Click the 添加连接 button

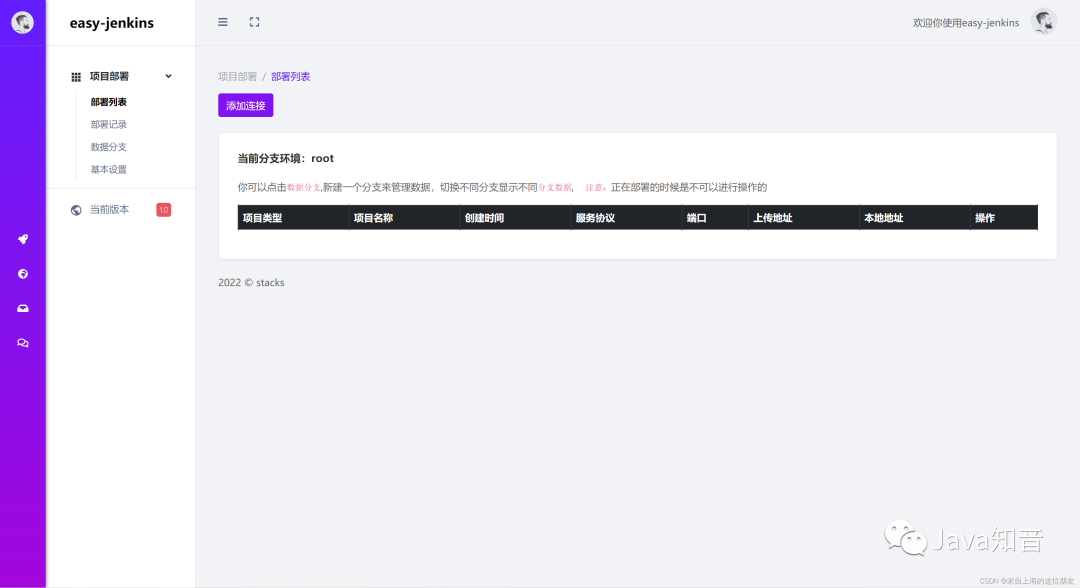[x=246, y=105]
